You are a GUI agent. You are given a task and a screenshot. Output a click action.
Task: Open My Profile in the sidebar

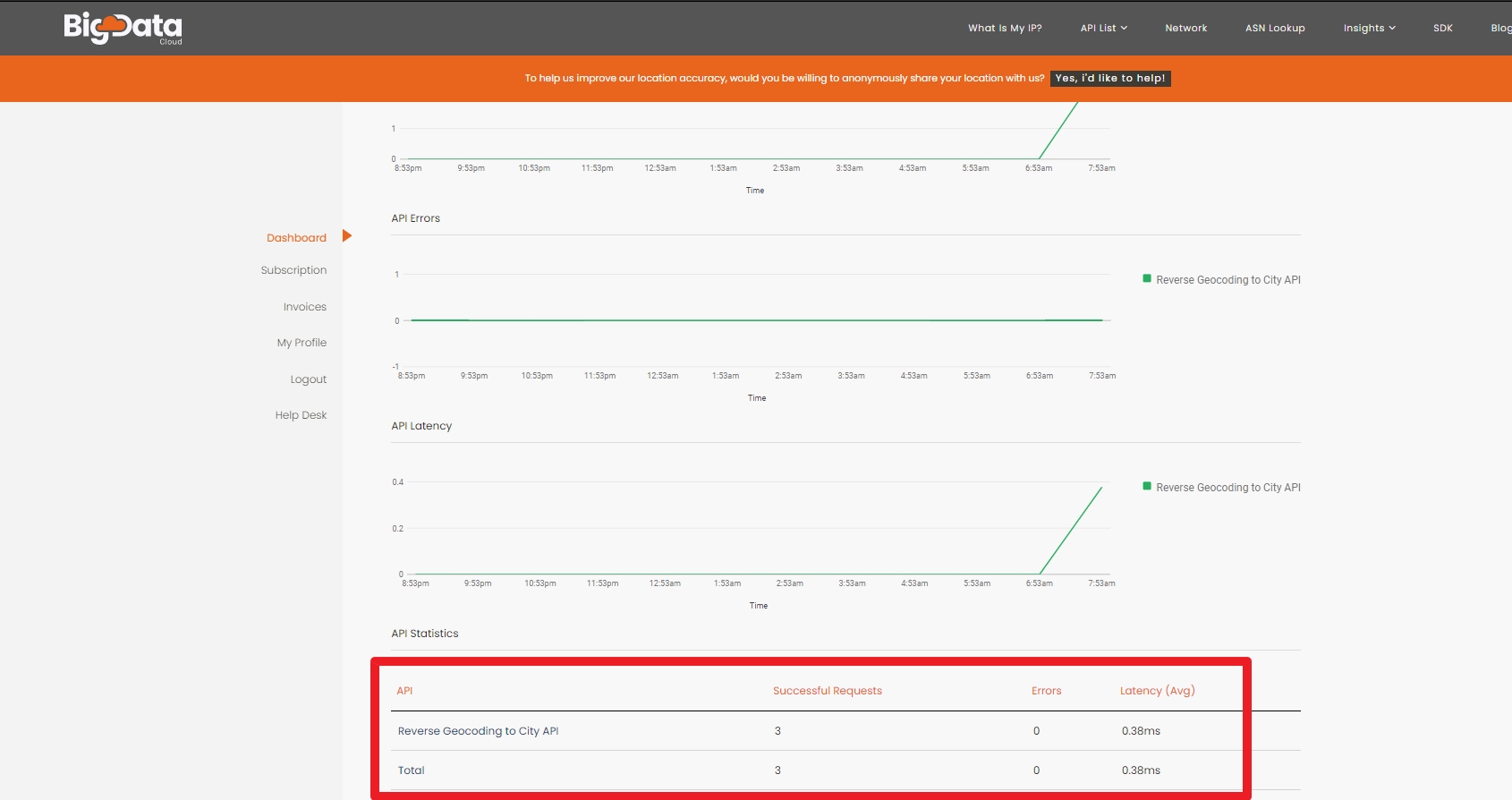tap(302, 343)
